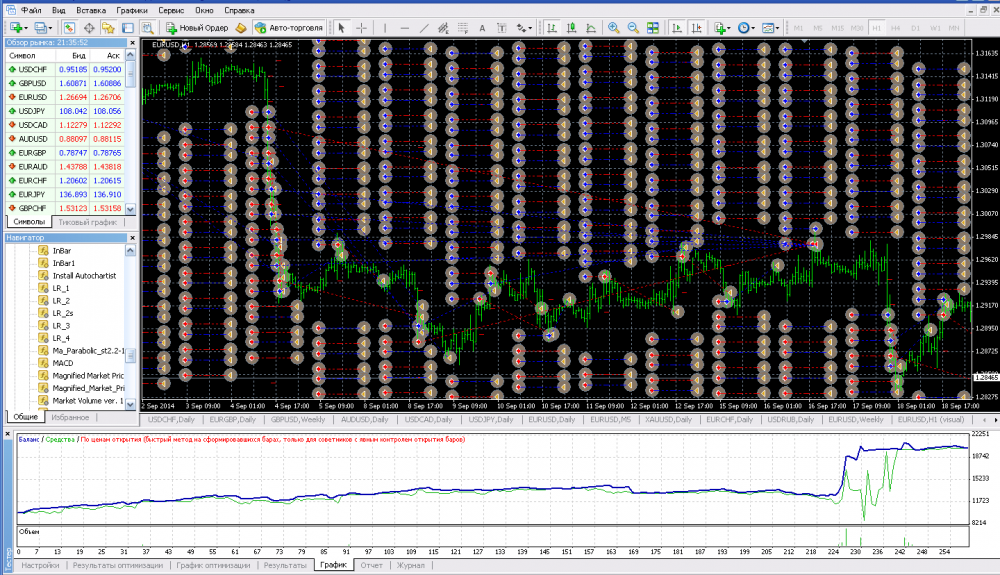Zoom in on the chart
Screen dimensions: 1000x575
pyautogui.click(x=614, y=27)
